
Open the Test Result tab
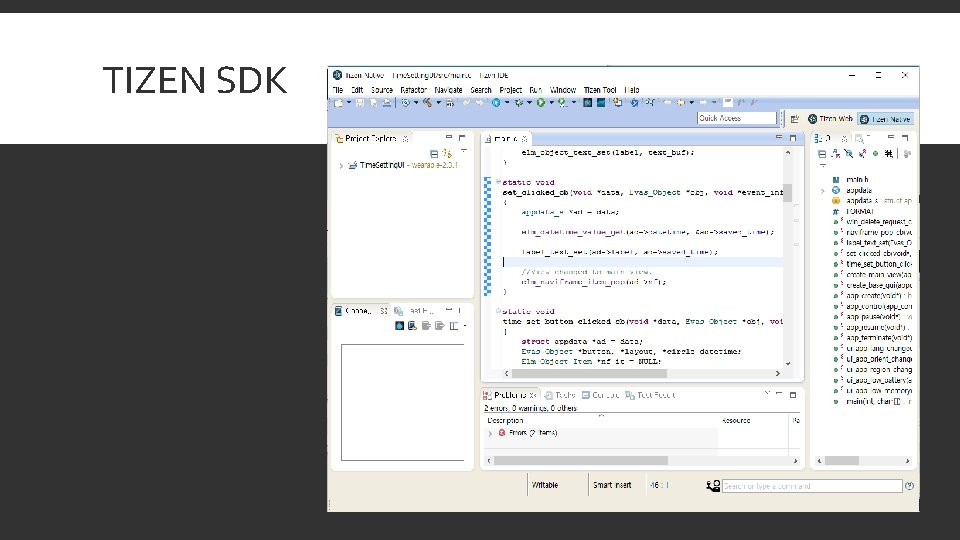650,396
